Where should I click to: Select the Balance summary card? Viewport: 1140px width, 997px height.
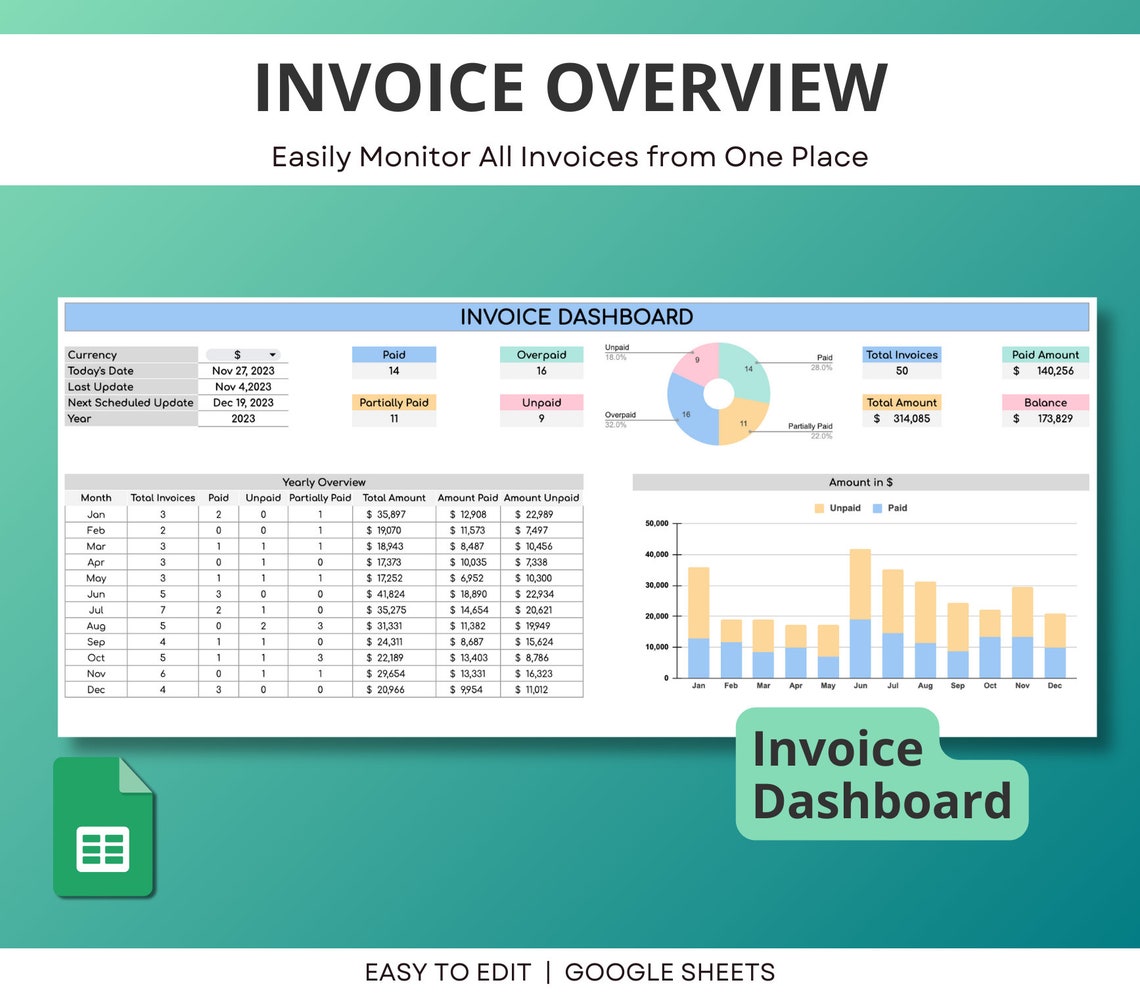point(1045,410)
